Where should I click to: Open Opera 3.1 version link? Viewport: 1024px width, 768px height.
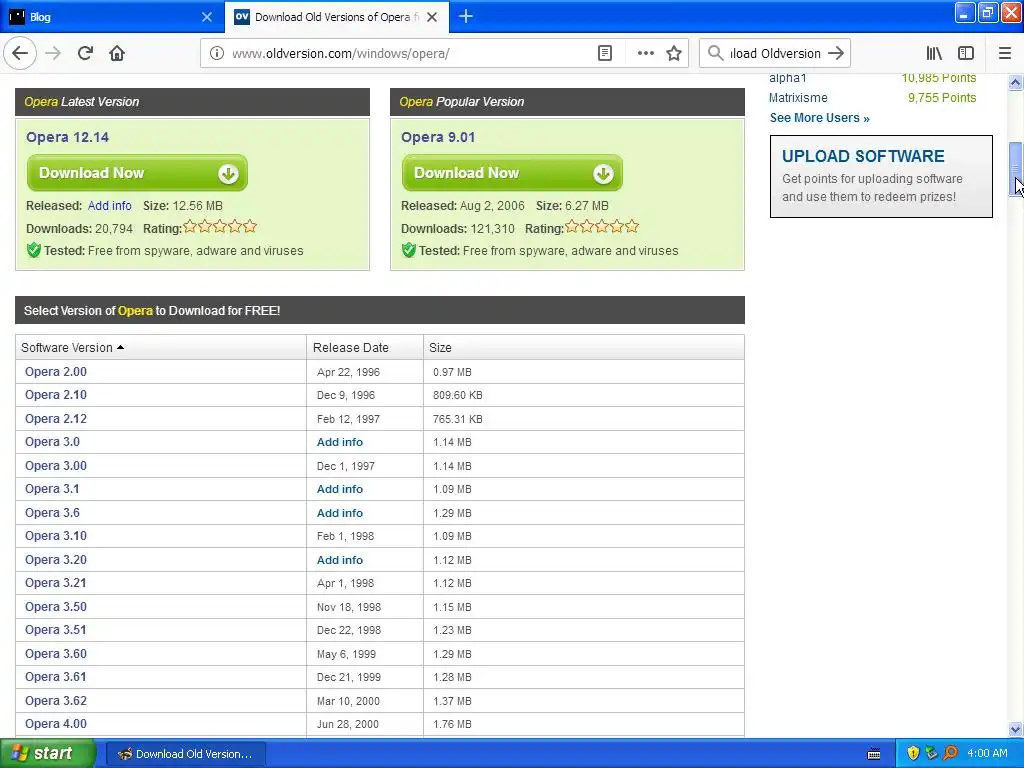click(52, 489)
